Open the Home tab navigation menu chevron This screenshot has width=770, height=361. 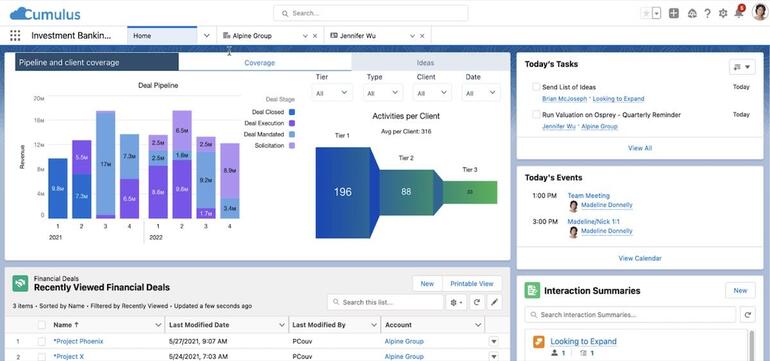(207, 36)
